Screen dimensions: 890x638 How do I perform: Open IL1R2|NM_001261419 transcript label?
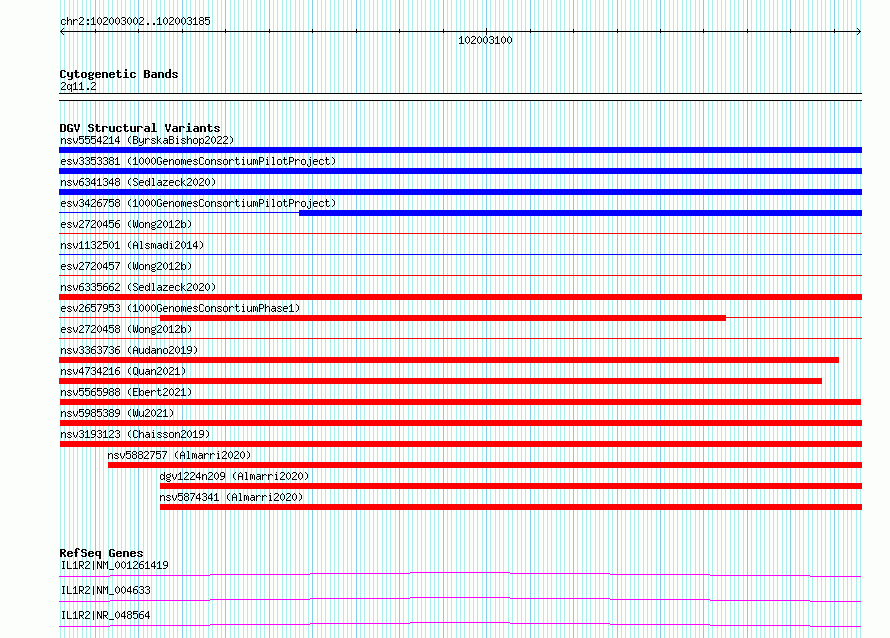click(x=115, y=565)
